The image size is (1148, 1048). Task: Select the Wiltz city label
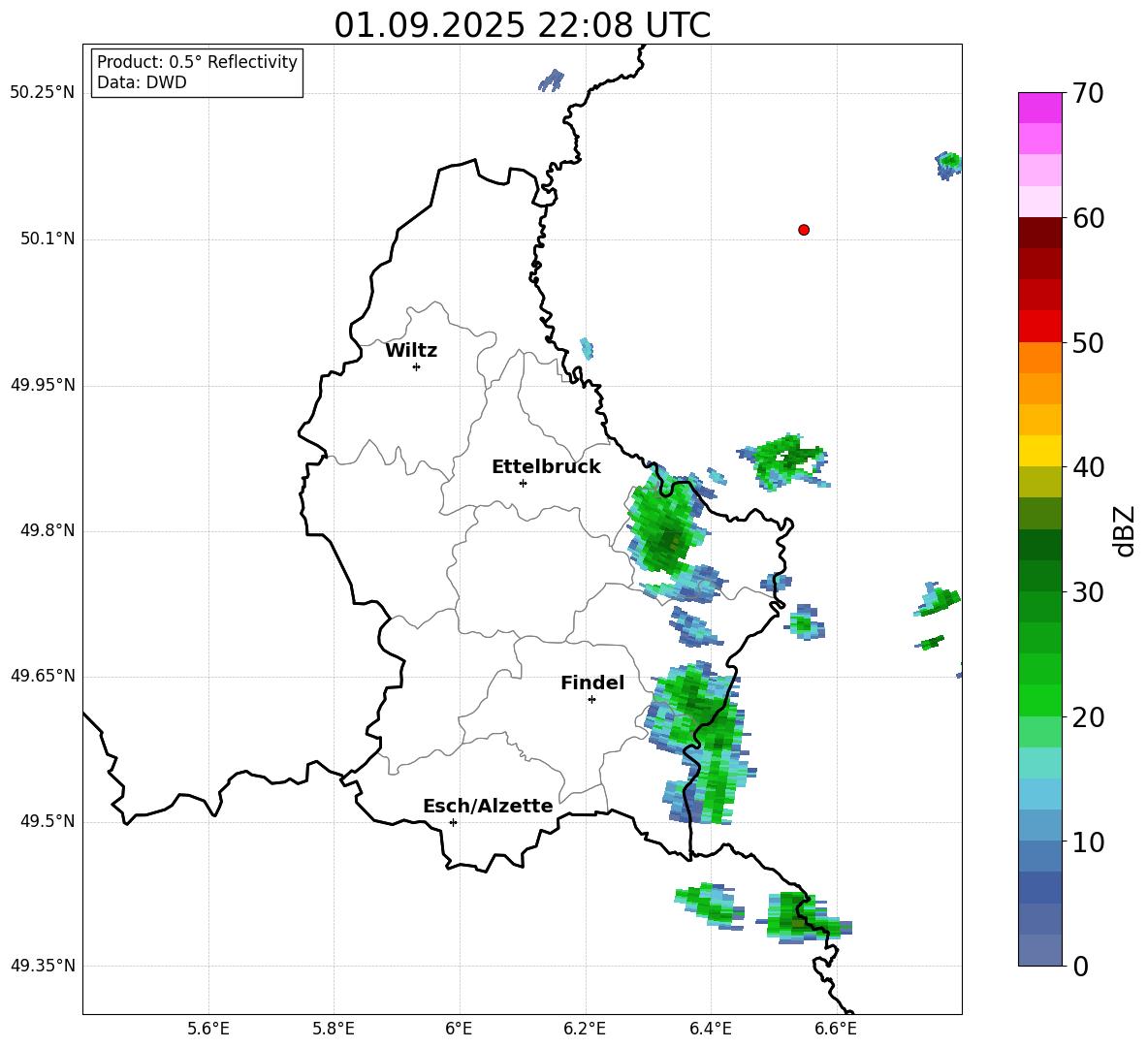pyautogui.click(x=411, y=351)
